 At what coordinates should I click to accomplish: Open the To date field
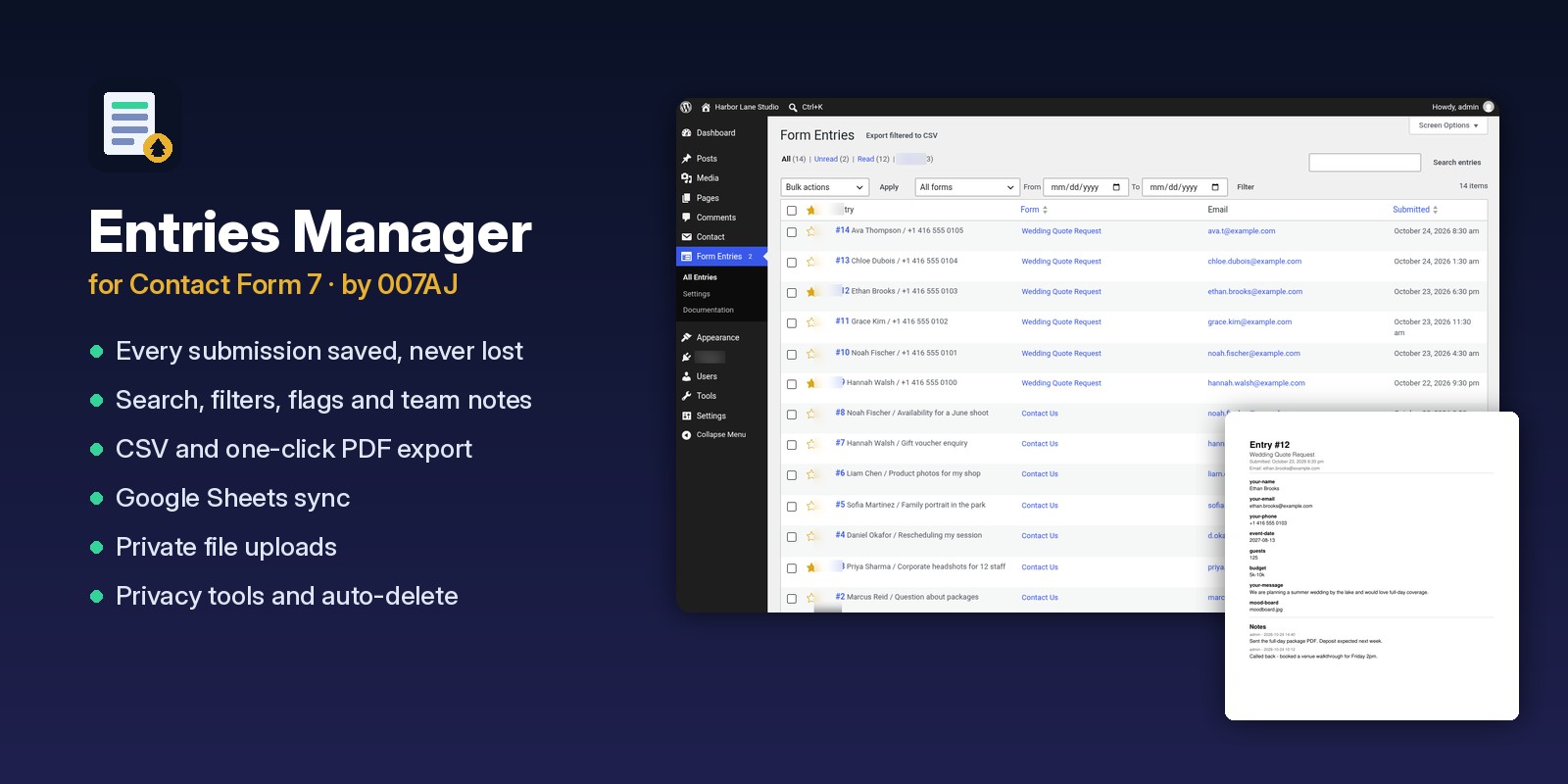point(1185,187)
